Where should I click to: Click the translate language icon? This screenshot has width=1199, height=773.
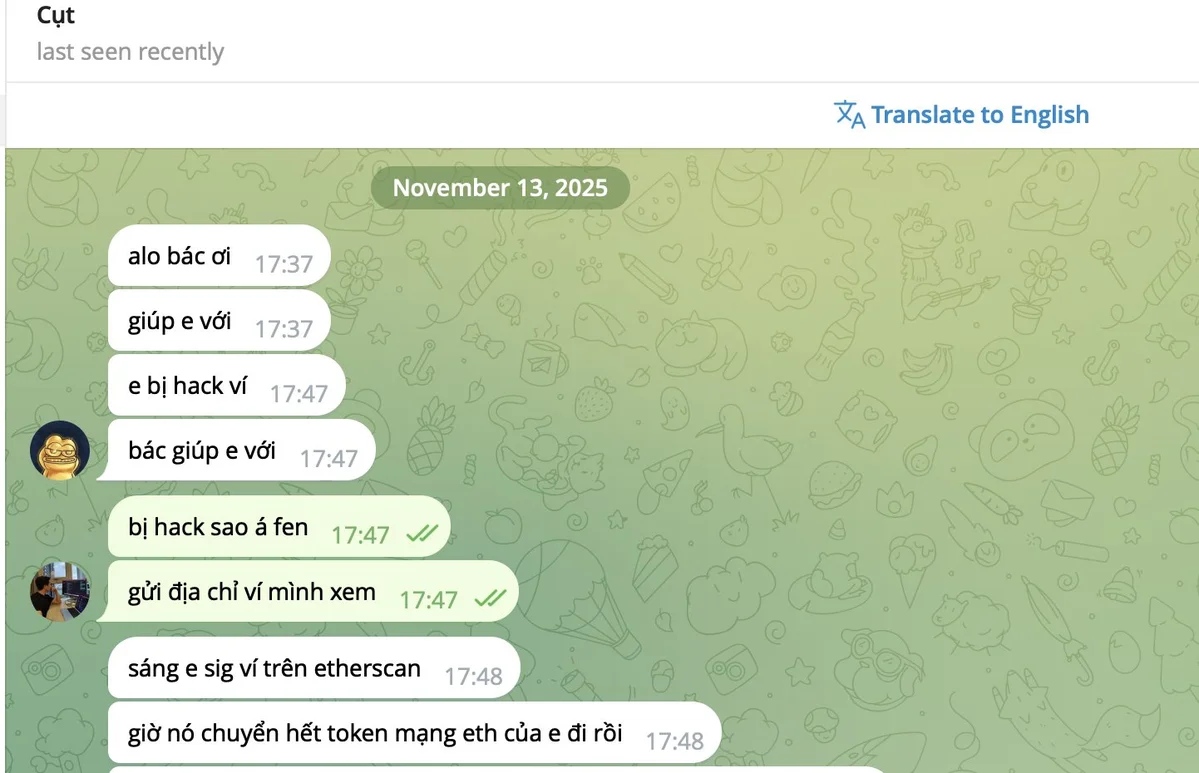(x=849, y=115)
